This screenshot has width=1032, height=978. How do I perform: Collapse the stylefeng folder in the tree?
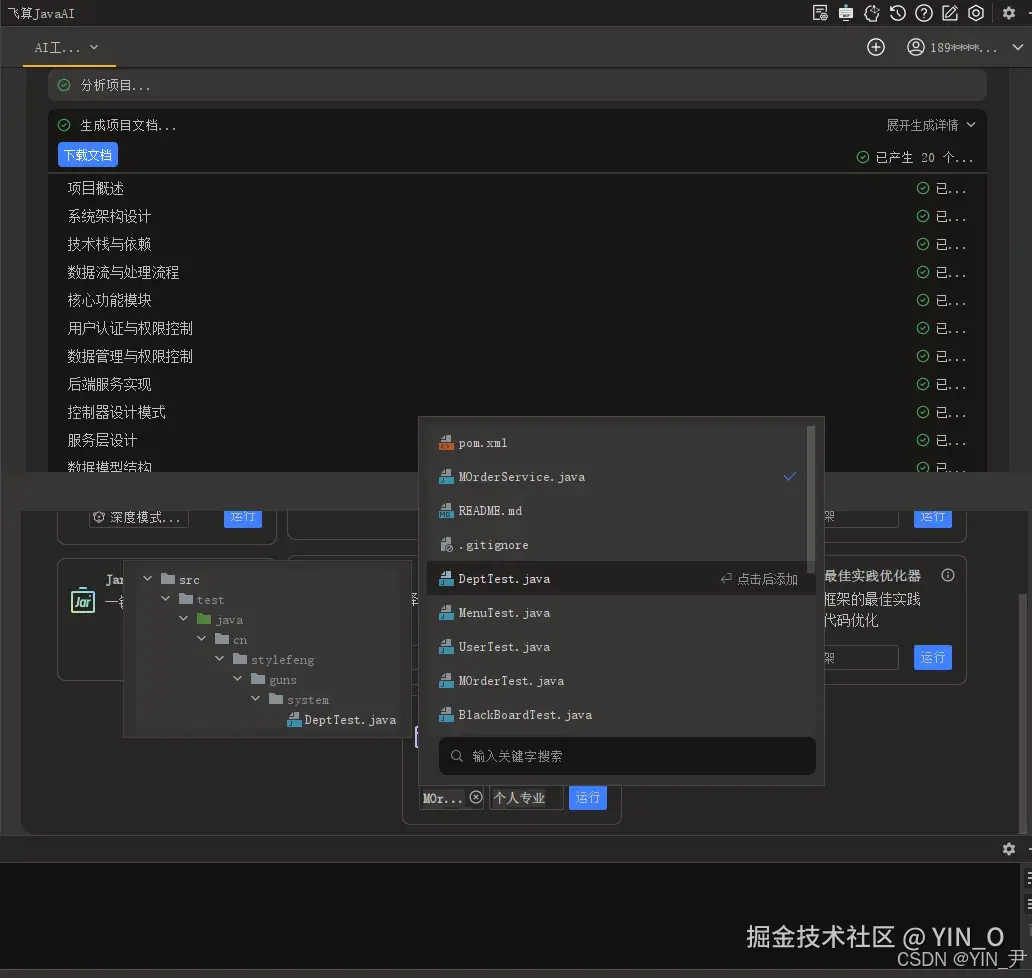[219, 658]
